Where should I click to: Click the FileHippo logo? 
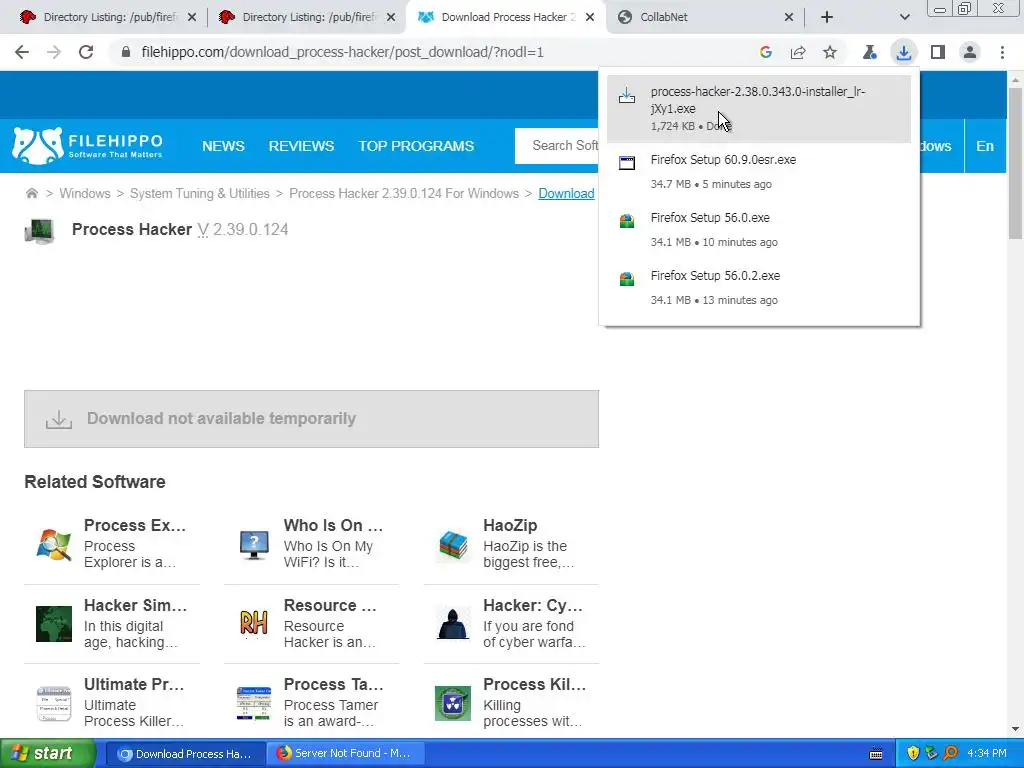[88, 146]
